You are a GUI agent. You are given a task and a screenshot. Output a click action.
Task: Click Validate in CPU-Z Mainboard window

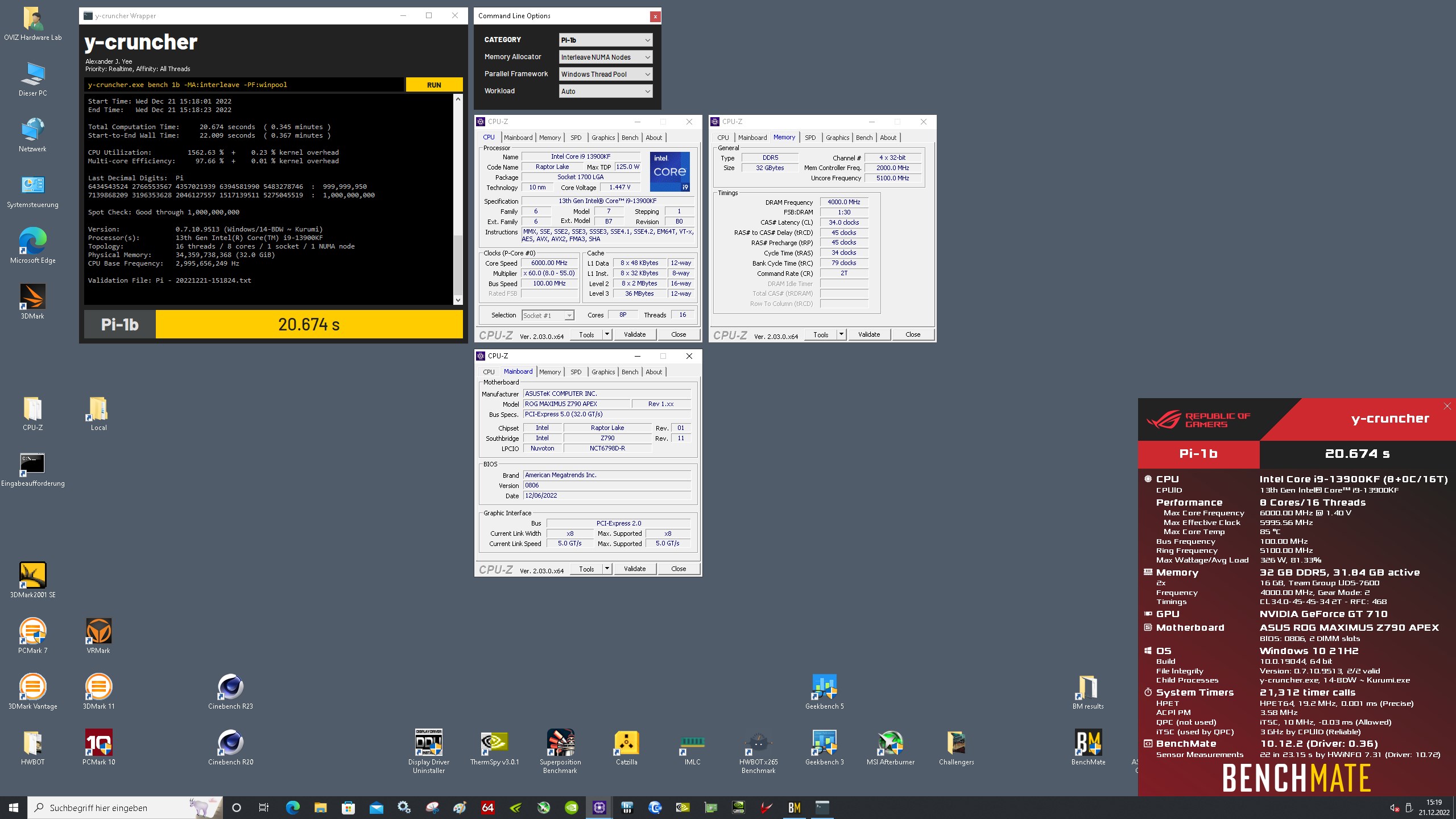(635, 569)
